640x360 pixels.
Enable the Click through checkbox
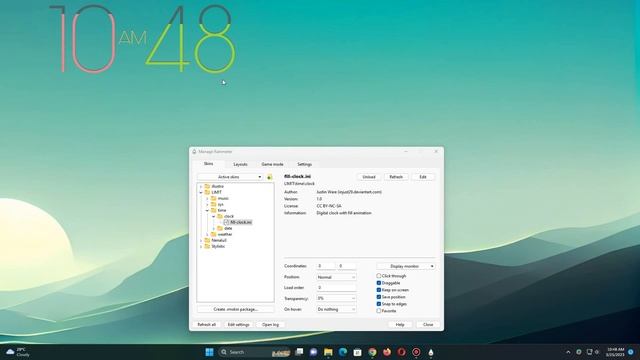379,276
